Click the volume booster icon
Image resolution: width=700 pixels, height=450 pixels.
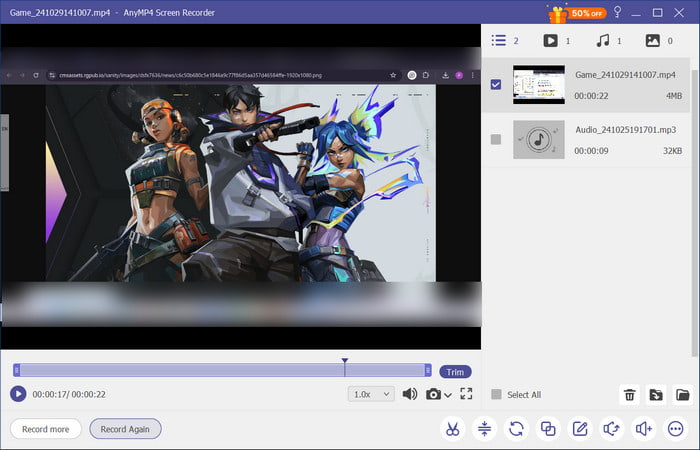pos(644,429)
